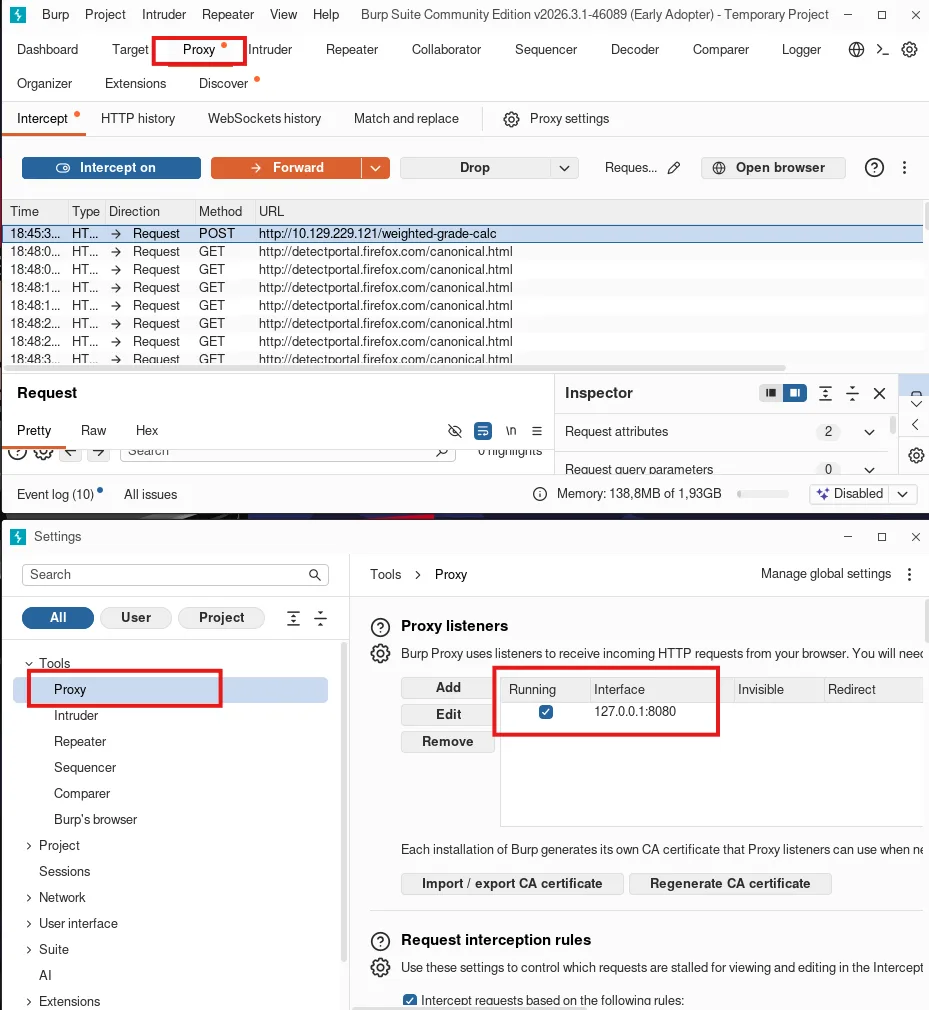
Task: Click the magnifier icon in Settings search
Action: (x=314, y=575)
